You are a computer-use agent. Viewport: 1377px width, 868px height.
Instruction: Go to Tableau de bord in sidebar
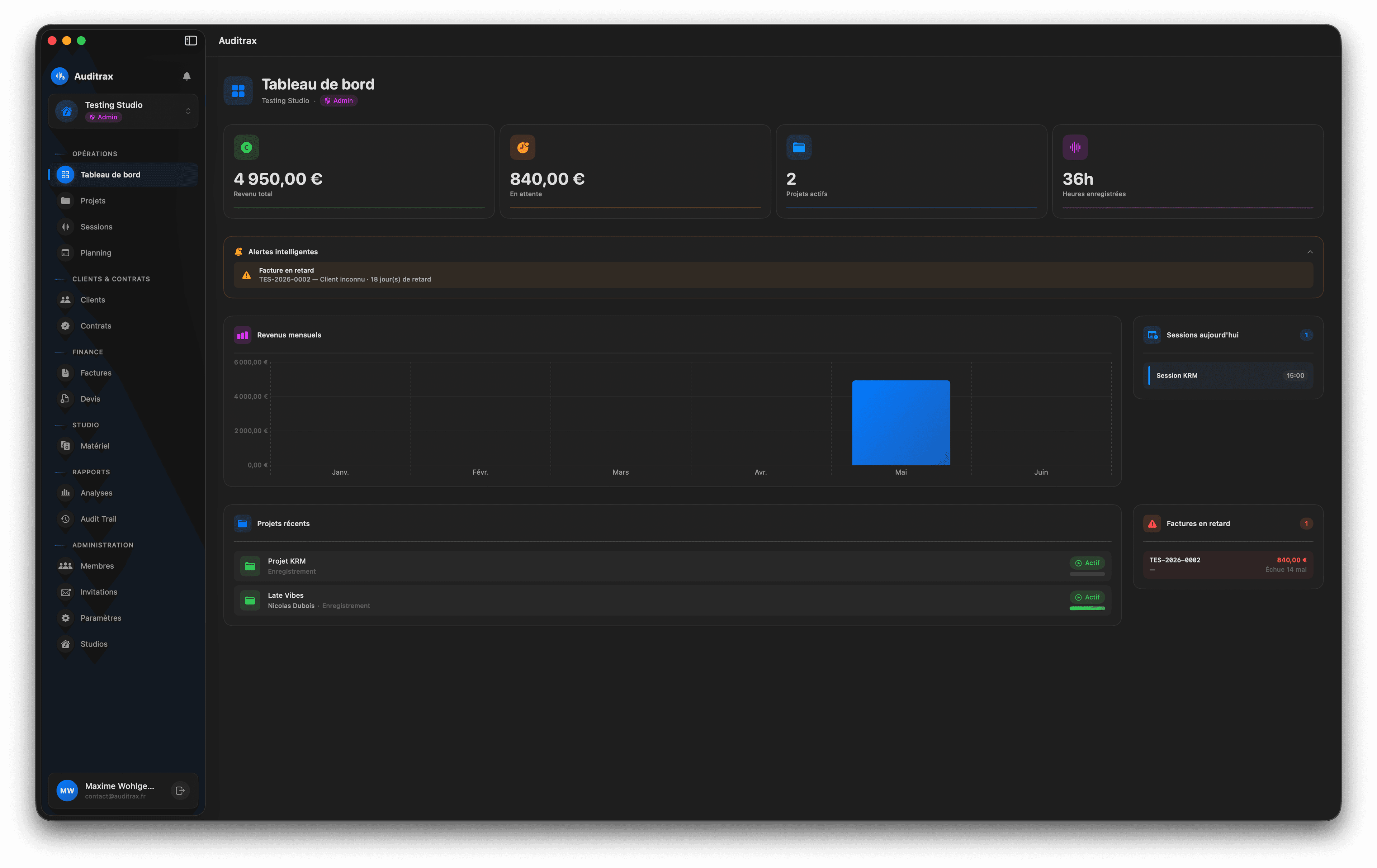(x=123, y=174)
